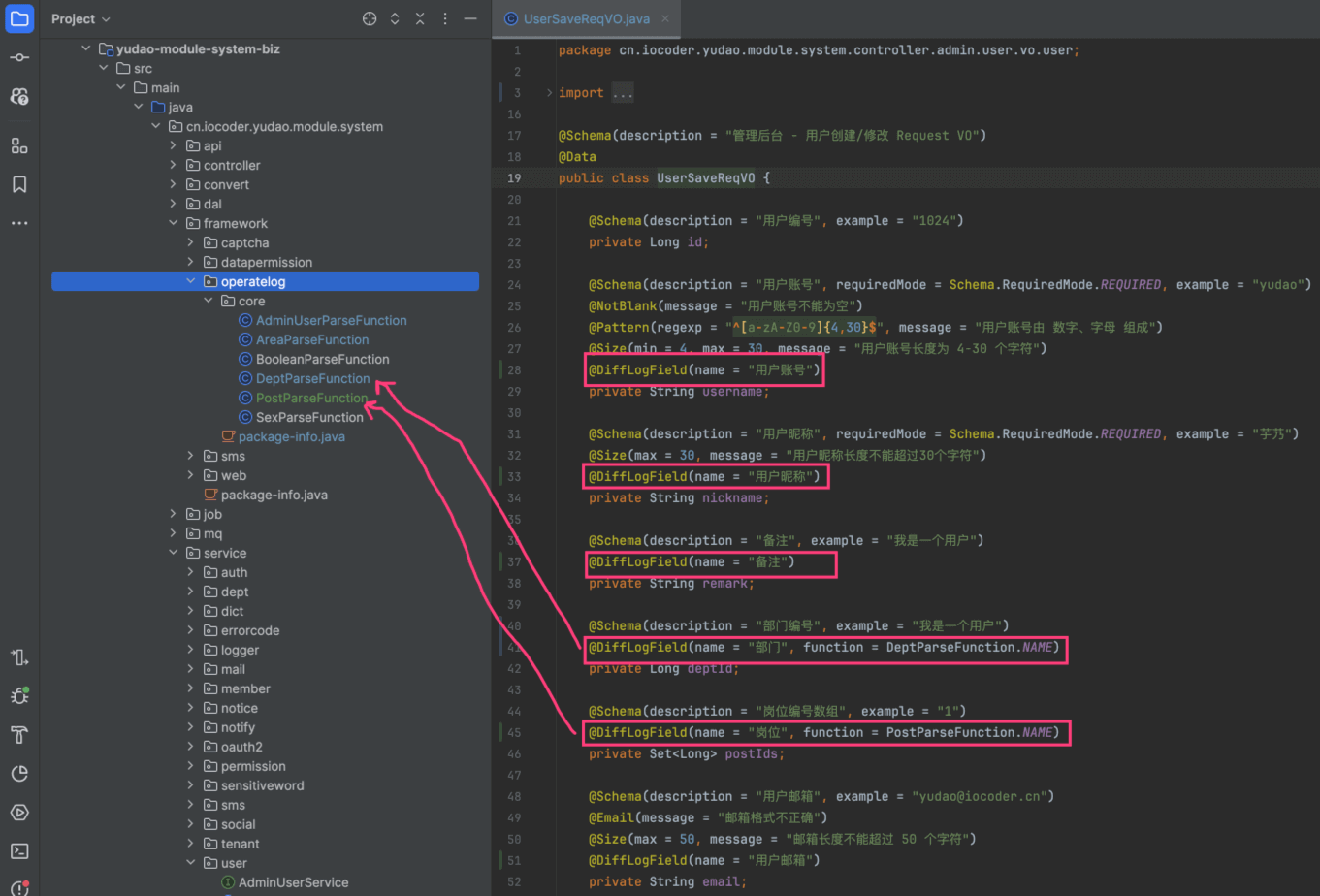
Task: Unfold the collapsed import block
Action: [549, 93]
